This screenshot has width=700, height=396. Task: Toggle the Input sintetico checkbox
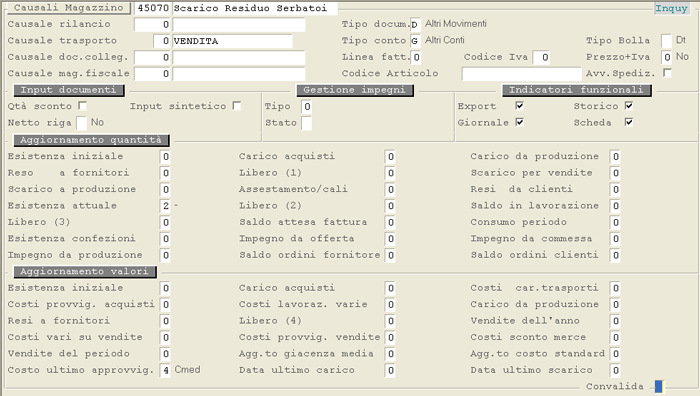[x=237, y=106]
